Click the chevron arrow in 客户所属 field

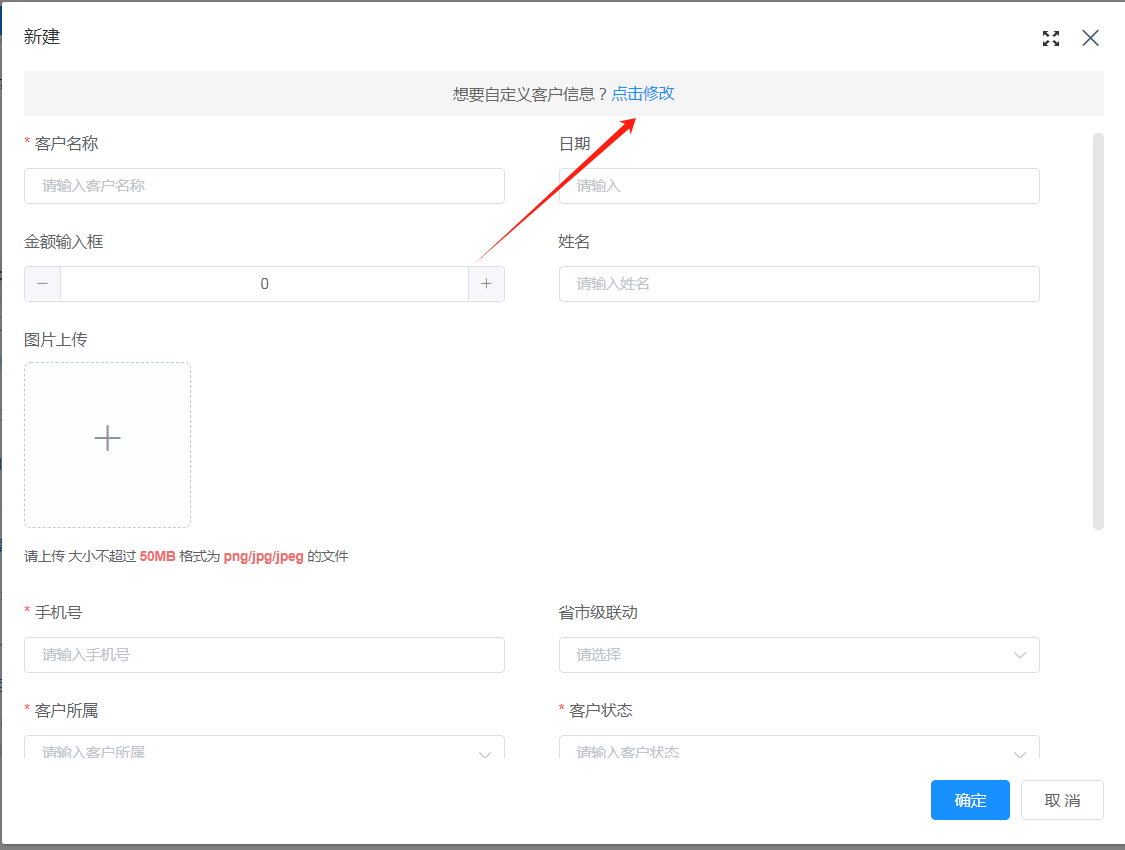485,753
